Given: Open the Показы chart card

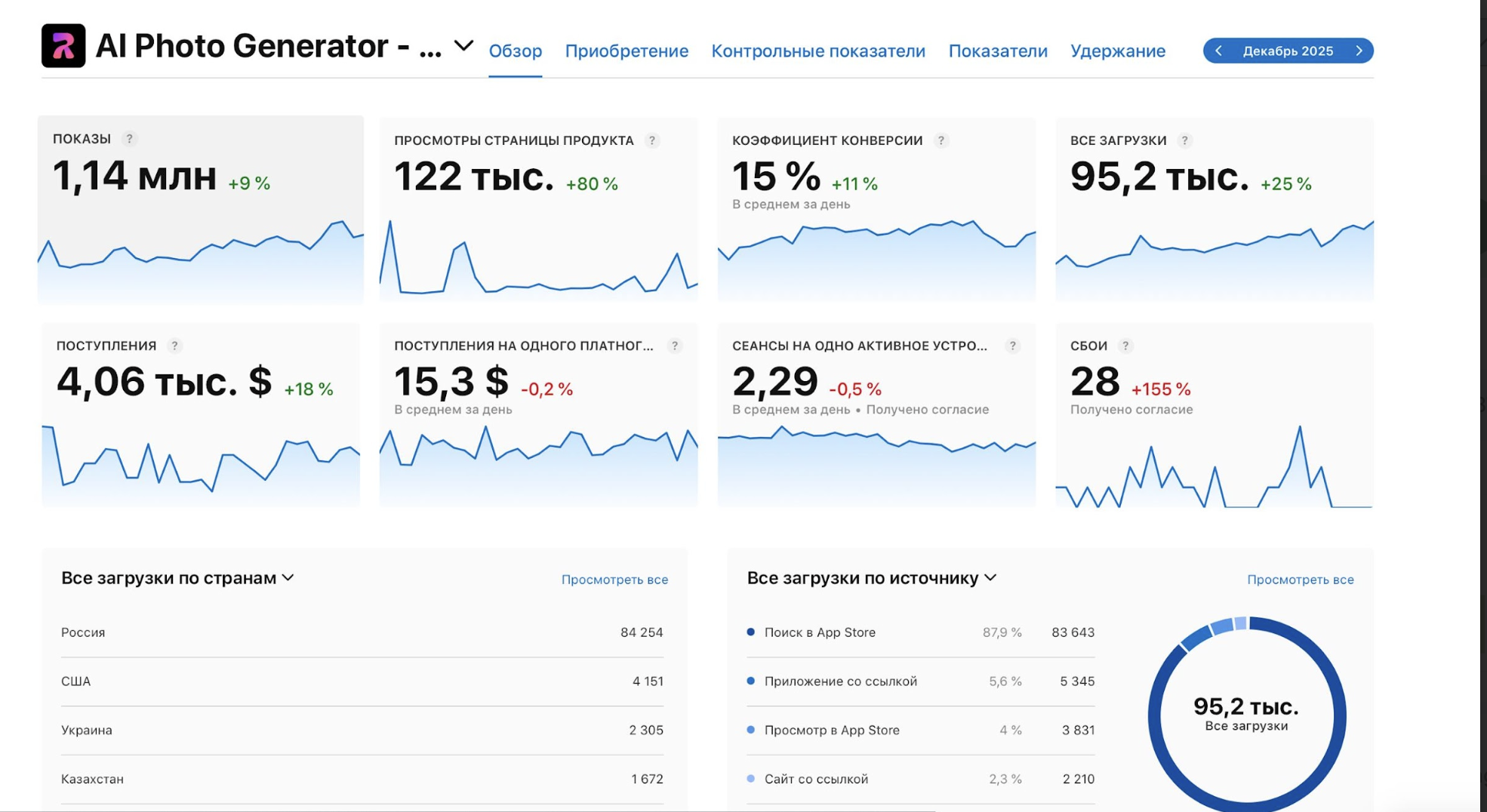Looking at the screenshot, I should coord(201,210).
